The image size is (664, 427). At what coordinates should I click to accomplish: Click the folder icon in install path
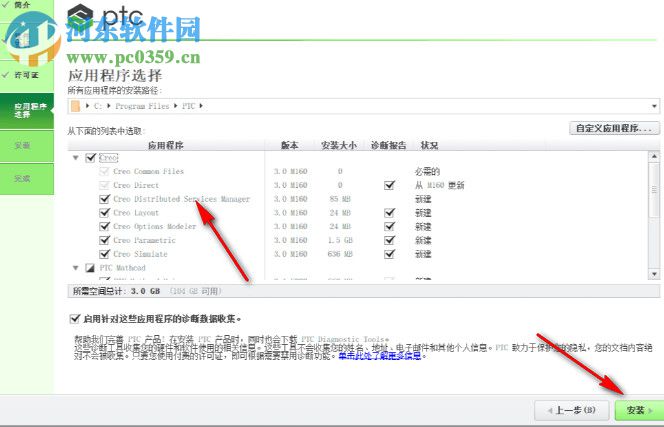pos(75,106)
